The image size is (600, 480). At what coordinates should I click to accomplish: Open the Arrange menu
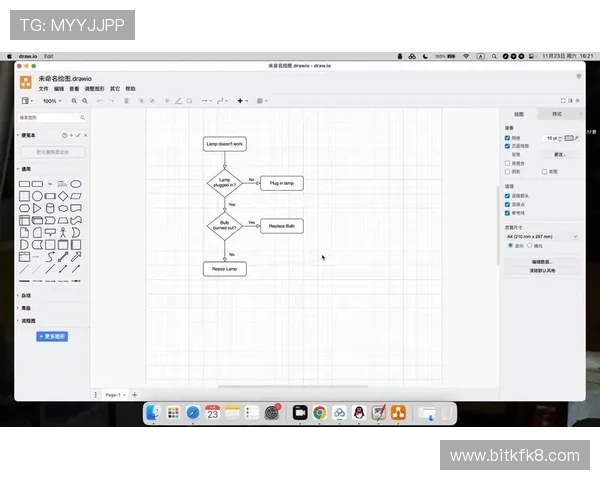click(x=94, y=89)
